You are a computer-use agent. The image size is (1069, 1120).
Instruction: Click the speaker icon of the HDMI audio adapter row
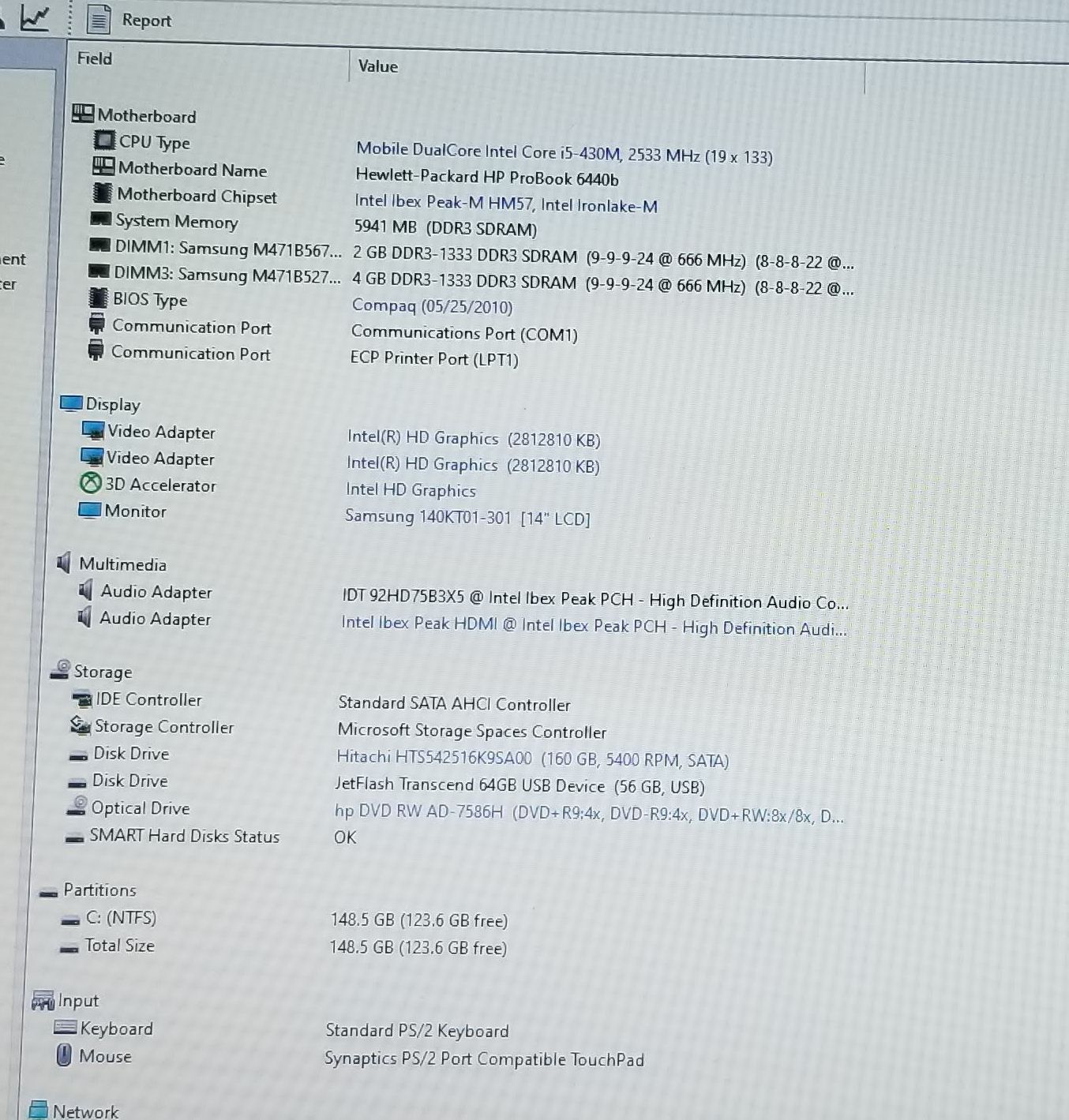(x=84, y=617)
